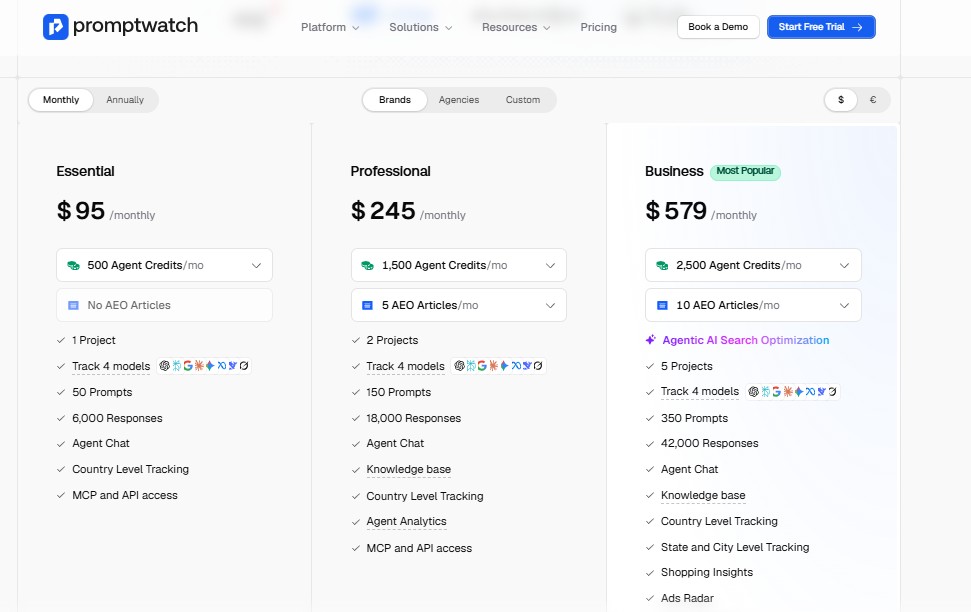This screenshot has width=971, height=612.
Task: Click the Google icon in Professional plan
Action: (x=482, y=365)
